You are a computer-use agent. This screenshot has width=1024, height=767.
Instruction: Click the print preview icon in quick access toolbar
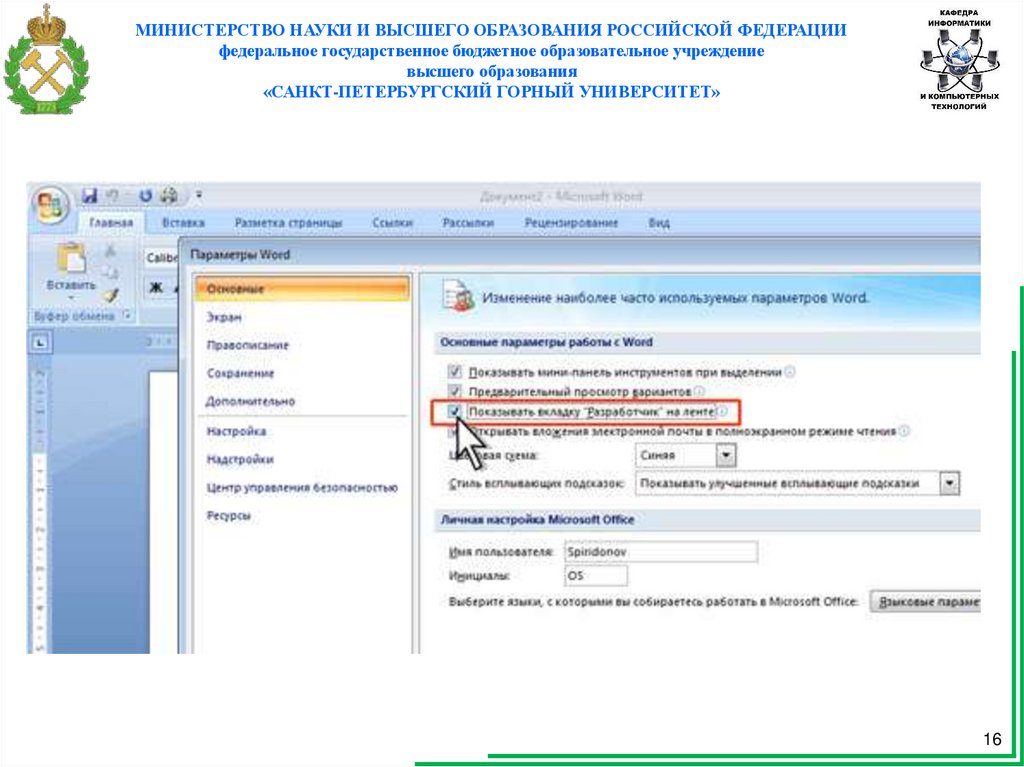[x=169, y=195]
